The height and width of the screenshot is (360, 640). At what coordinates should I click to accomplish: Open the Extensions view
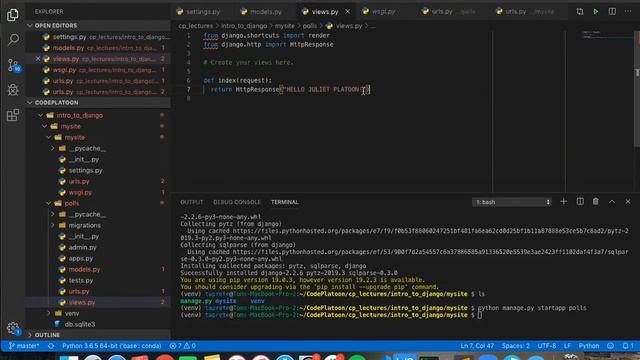[x=13, y=115]
